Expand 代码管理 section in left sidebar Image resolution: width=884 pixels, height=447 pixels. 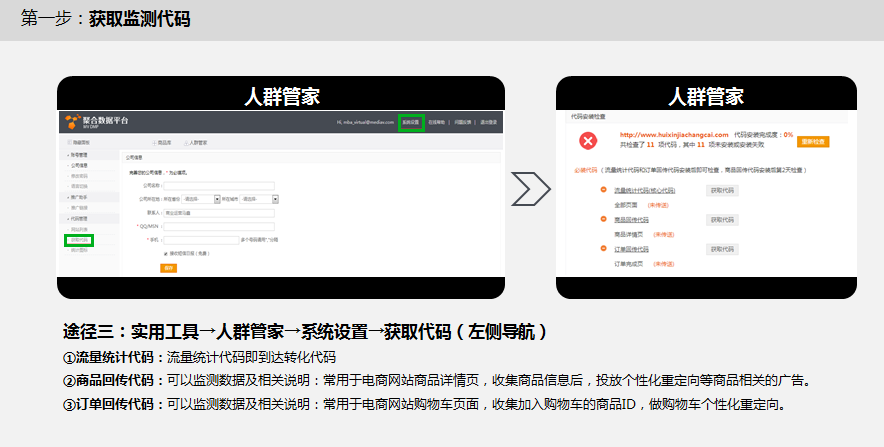point(78,217)
